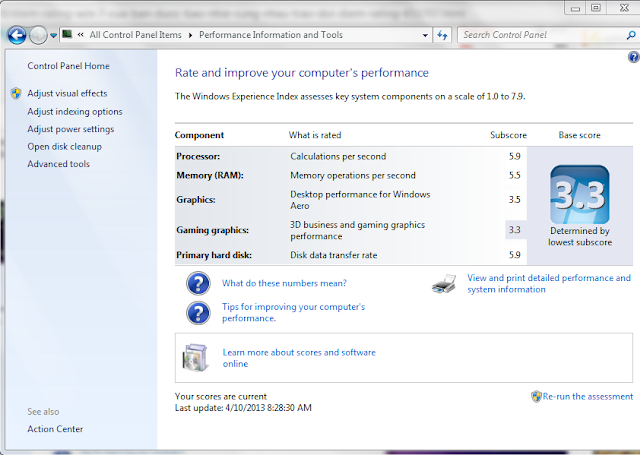Open the address bar history dropdown

tap(425, 35)
